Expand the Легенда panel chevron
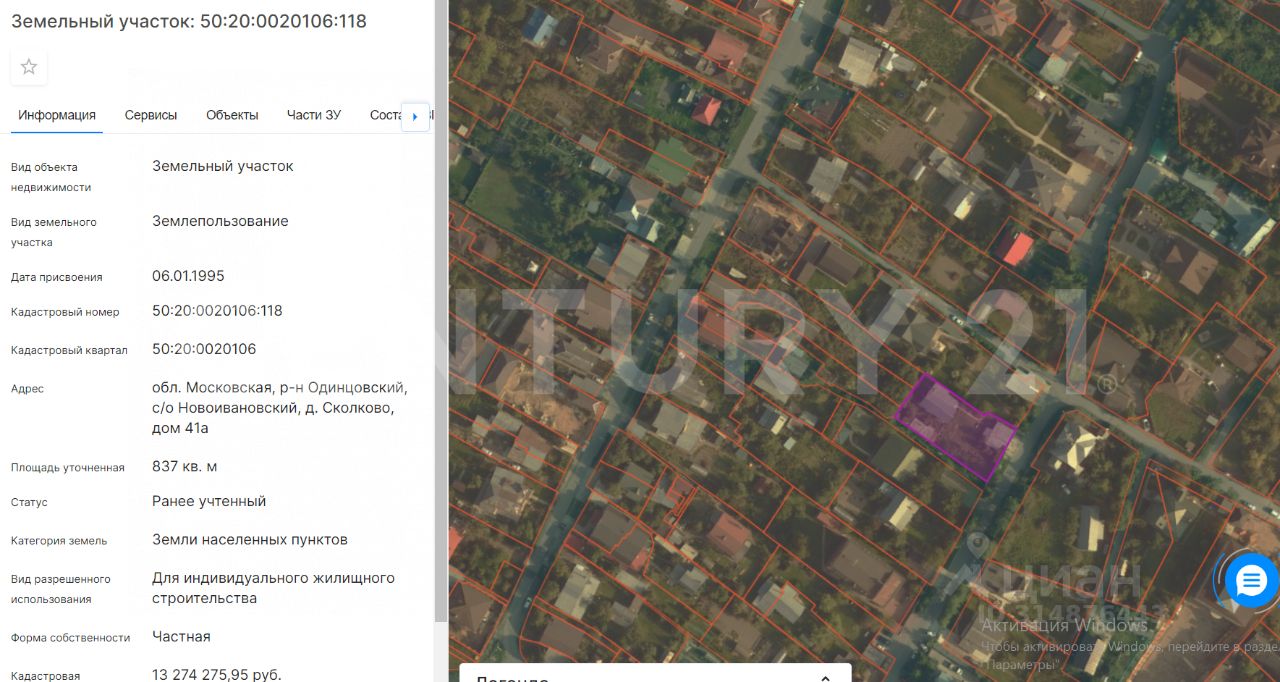This screenshot has width=1280, height=682. click(x=826, y=678)
